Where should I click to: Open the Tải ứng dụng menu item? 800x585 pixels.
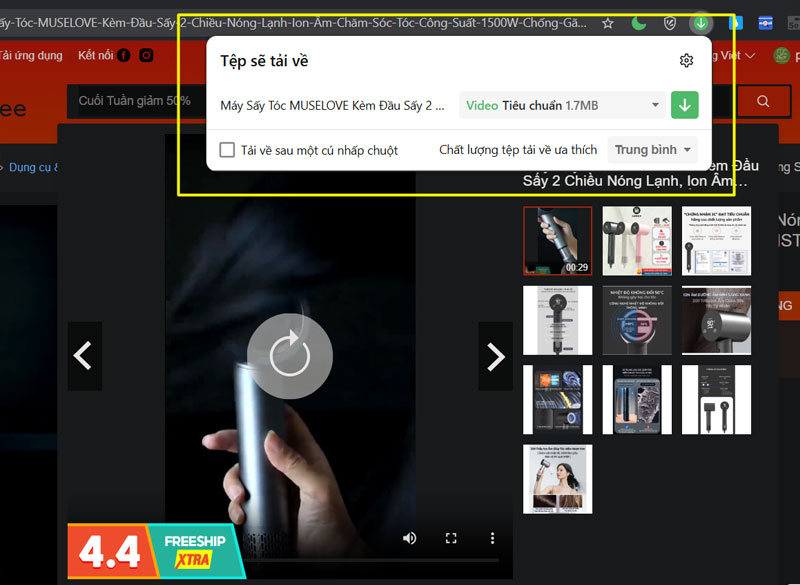click(x=34, y=55)
